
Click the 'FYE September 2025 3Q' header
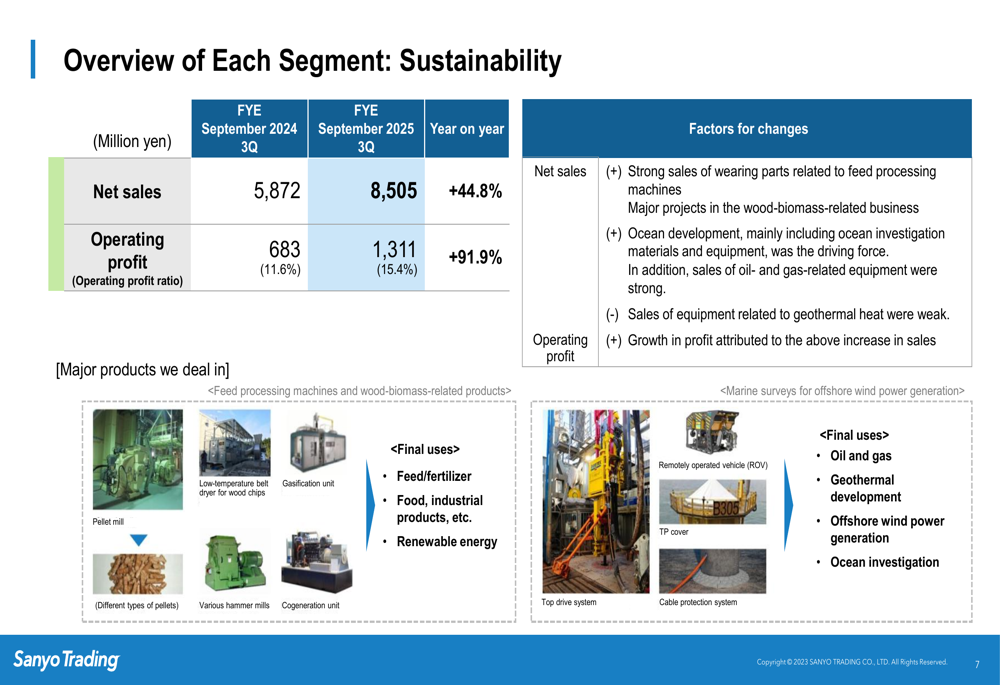tap(366, 128)
